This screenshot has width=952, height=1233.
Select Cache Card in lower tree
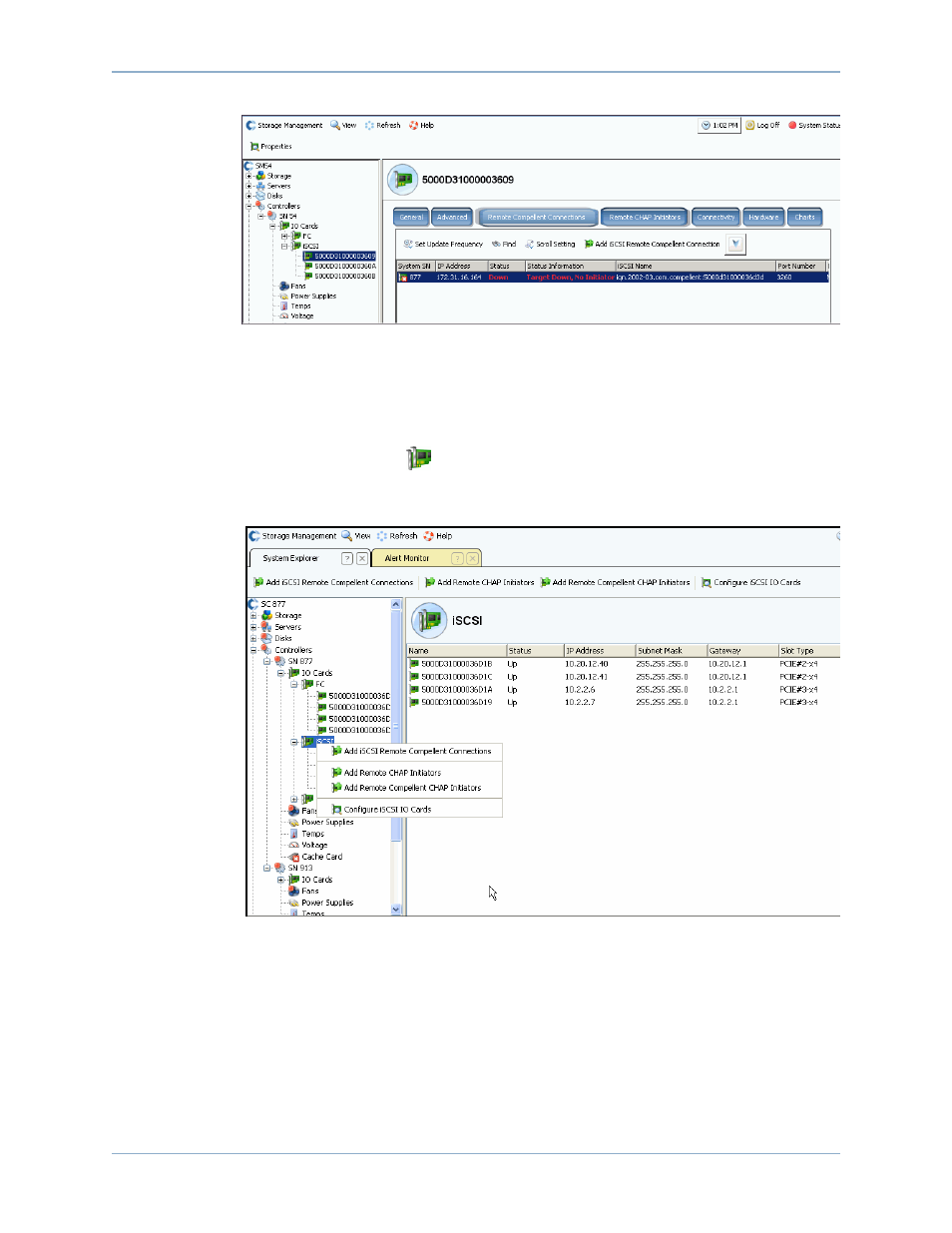tap(315, 858)
